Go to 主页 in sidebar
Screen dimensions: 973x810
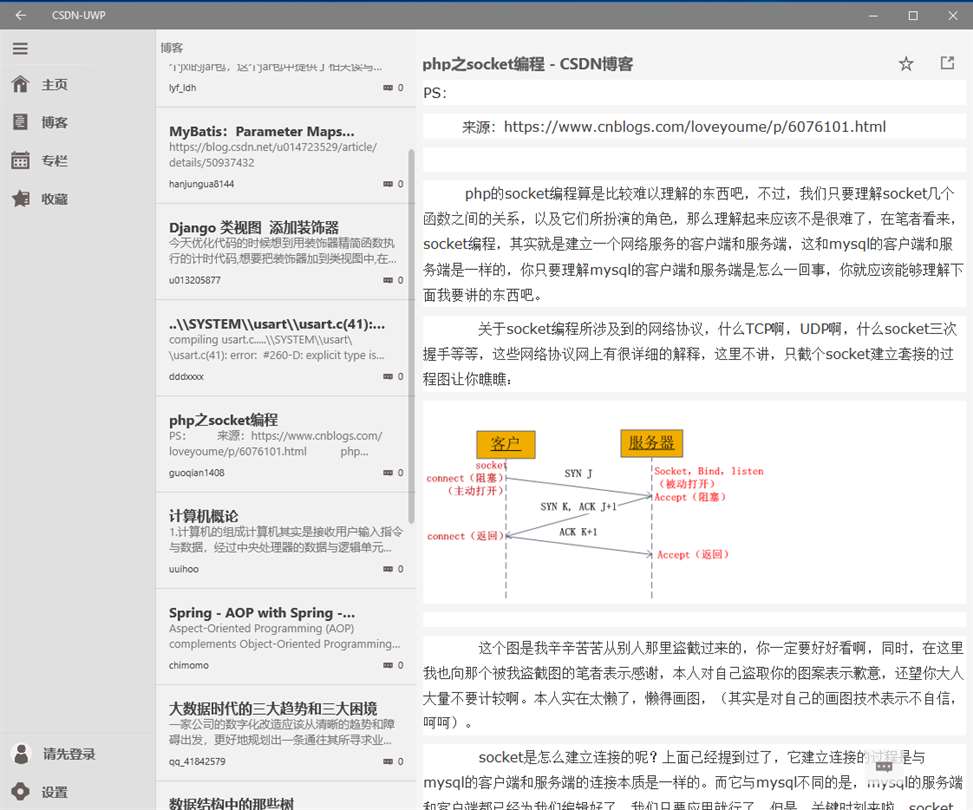[x=55, y=84]
